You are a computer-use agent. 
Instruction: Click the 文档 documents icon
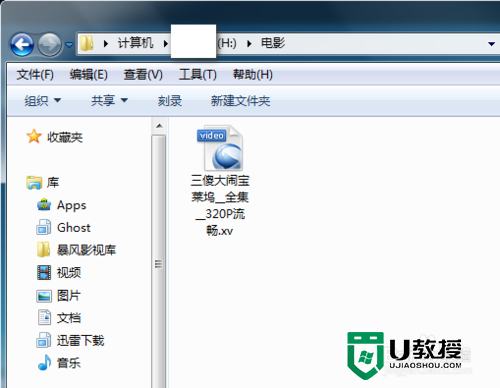coord(44,317)
